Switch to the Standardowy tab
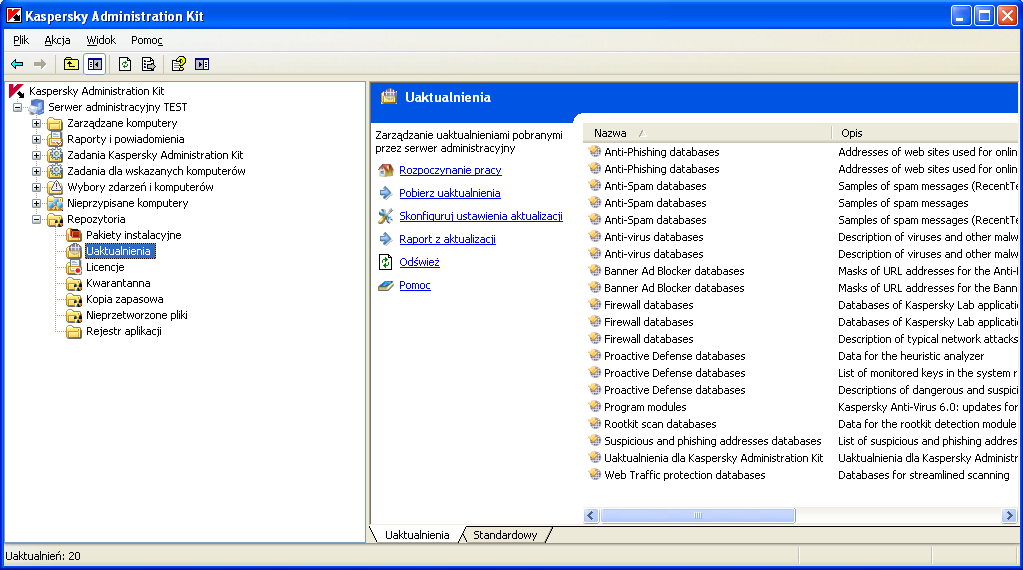 505,535
